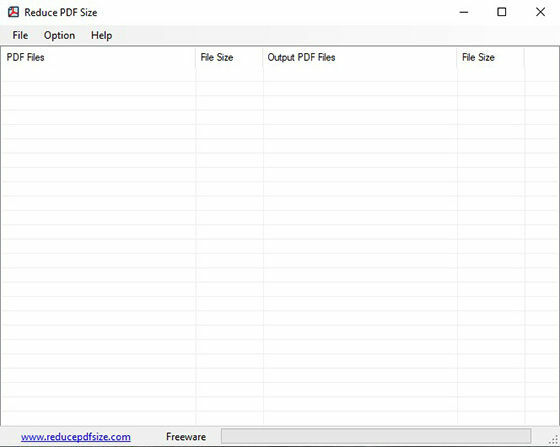Minimize the Reduce PDF Size window
This screenshot has width=560, height=447.
[x=464, y=12]
